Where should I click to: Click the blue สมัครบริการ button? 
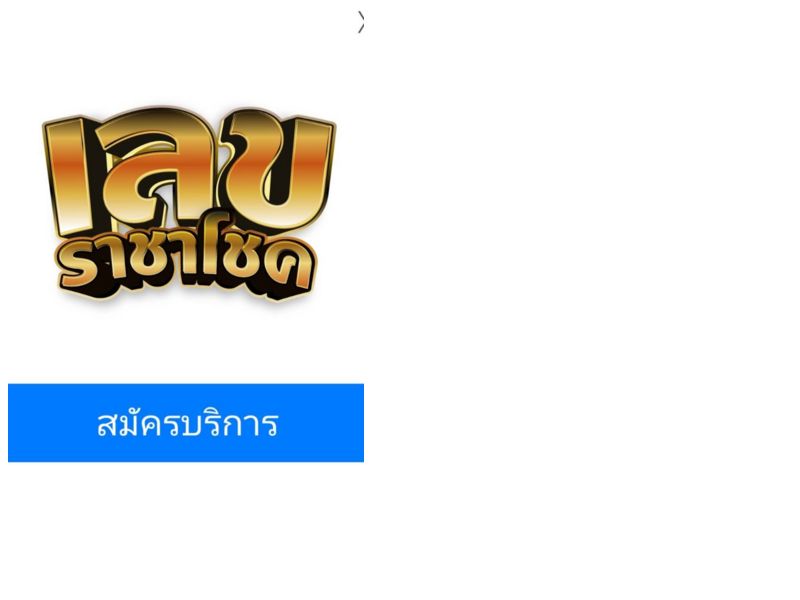pyautogui.click(x=186, y=423)
